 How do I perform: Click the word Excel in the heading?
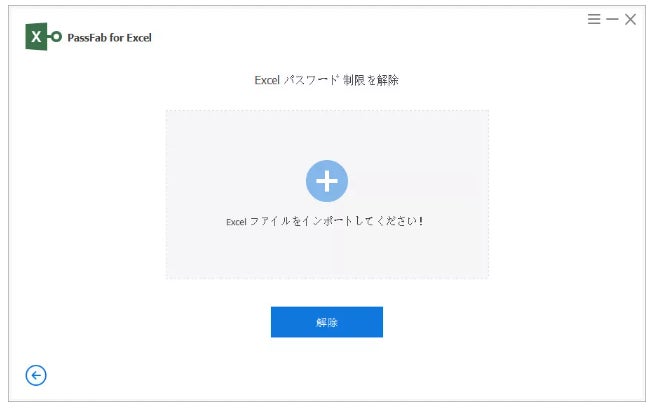[267, 80]
